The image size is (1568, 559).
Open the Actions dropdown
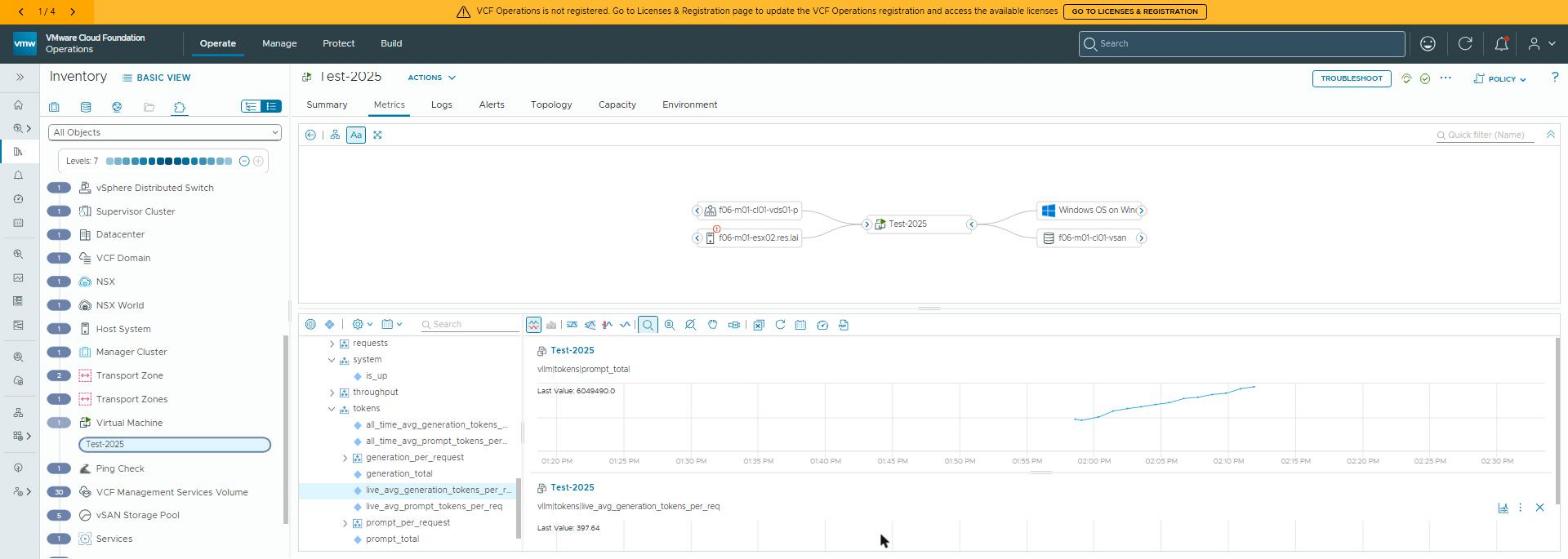click(431, 78)
